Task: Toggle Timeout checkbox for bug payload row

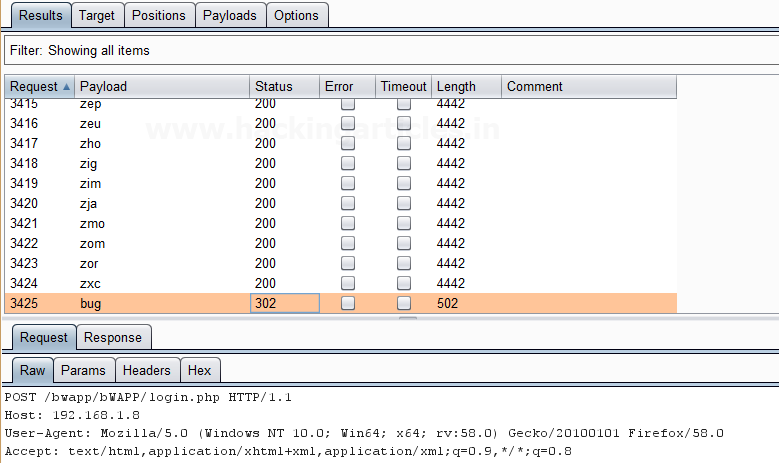Action: pos(404,303)
